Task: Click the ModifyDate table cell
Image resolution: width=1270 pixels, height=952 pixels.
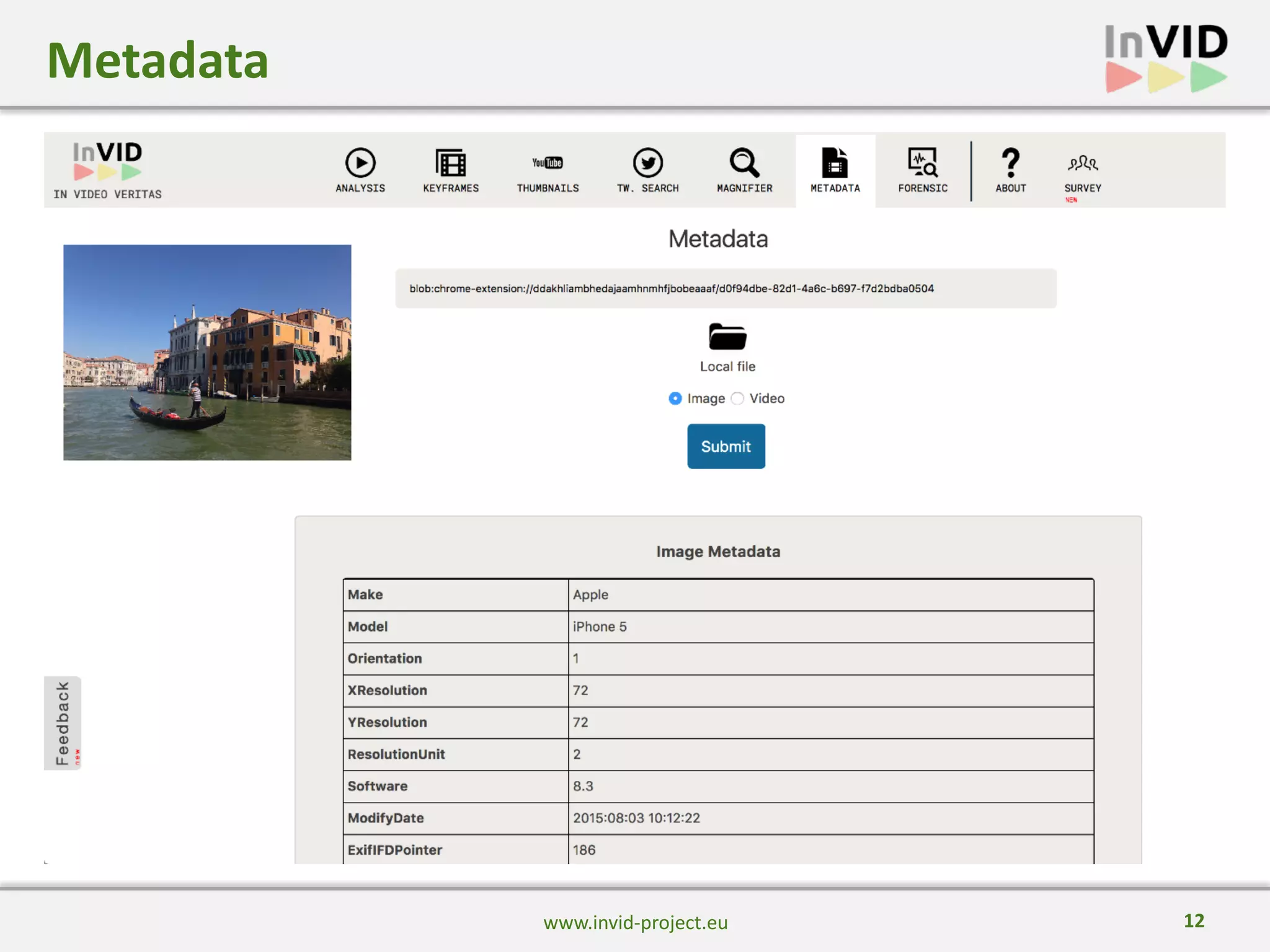Action: [x=456, y=819]
